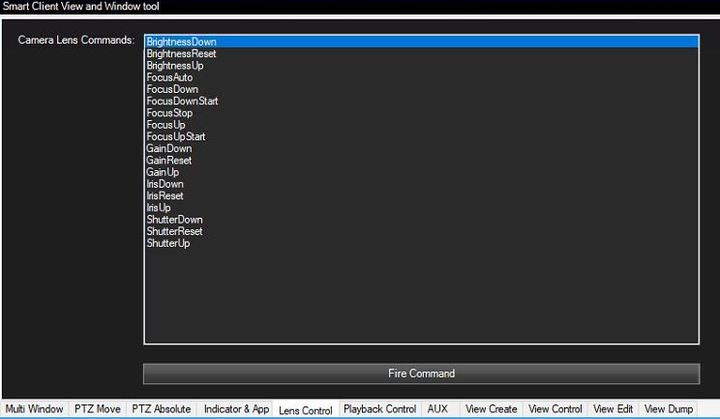Choose the GainReset list entry

[x=169, y=160]
